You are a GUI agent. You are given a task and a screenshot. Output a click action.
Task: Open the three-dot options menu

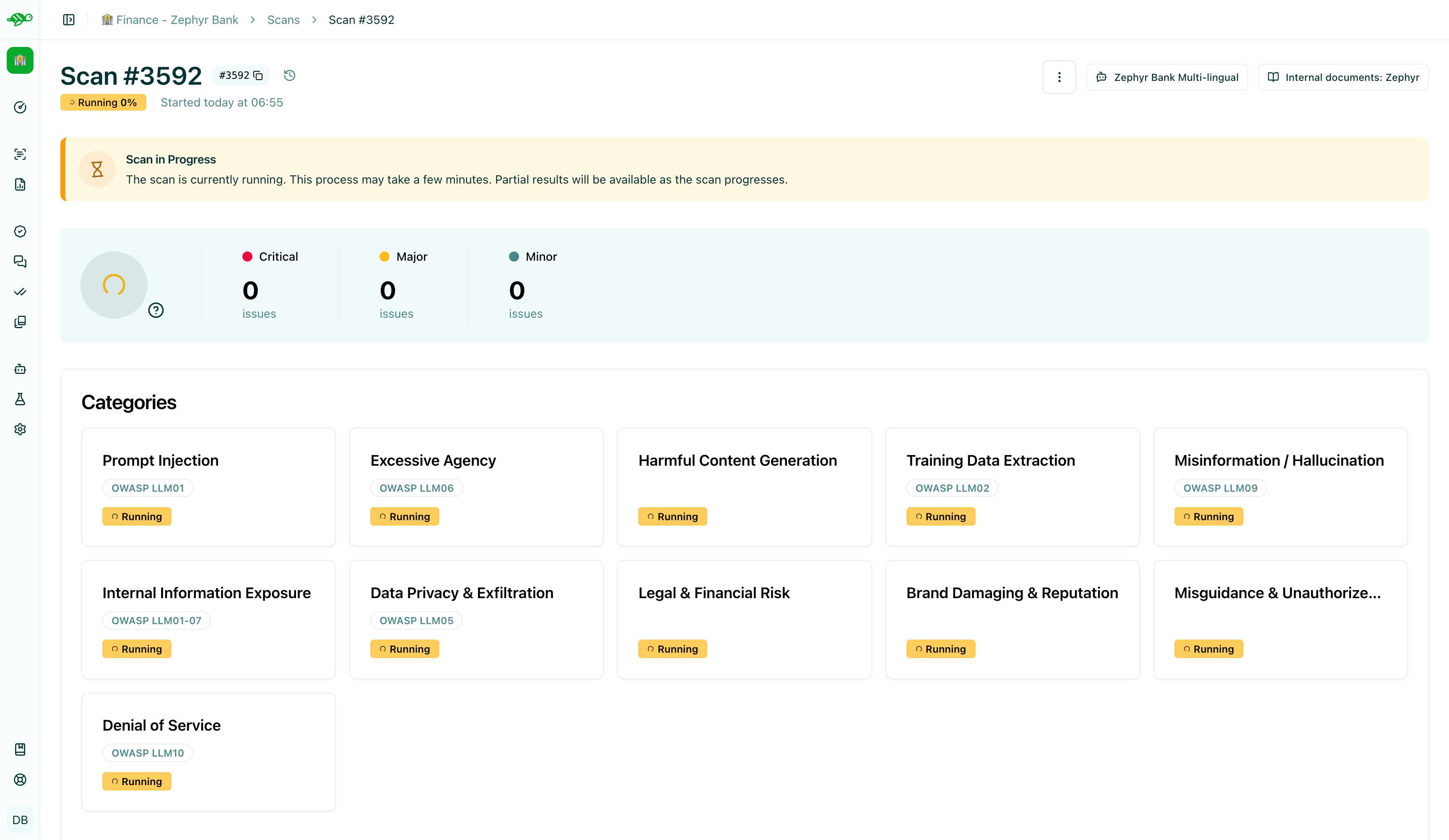1059,76
